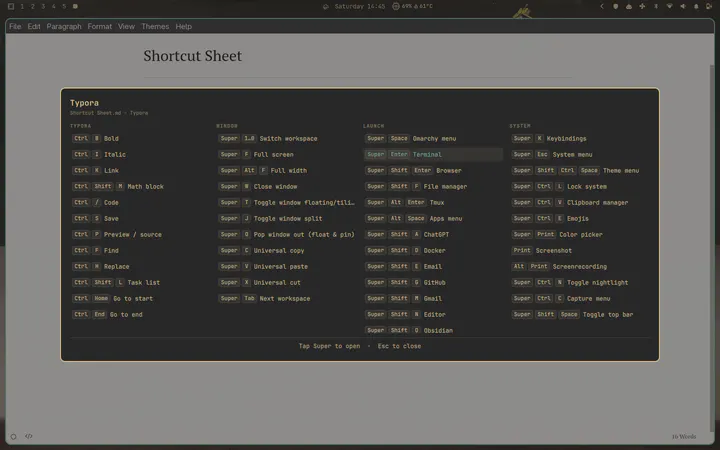720x450 pixels.
Task: Click the System menu shortcut entry
Action: coord(552,155)
